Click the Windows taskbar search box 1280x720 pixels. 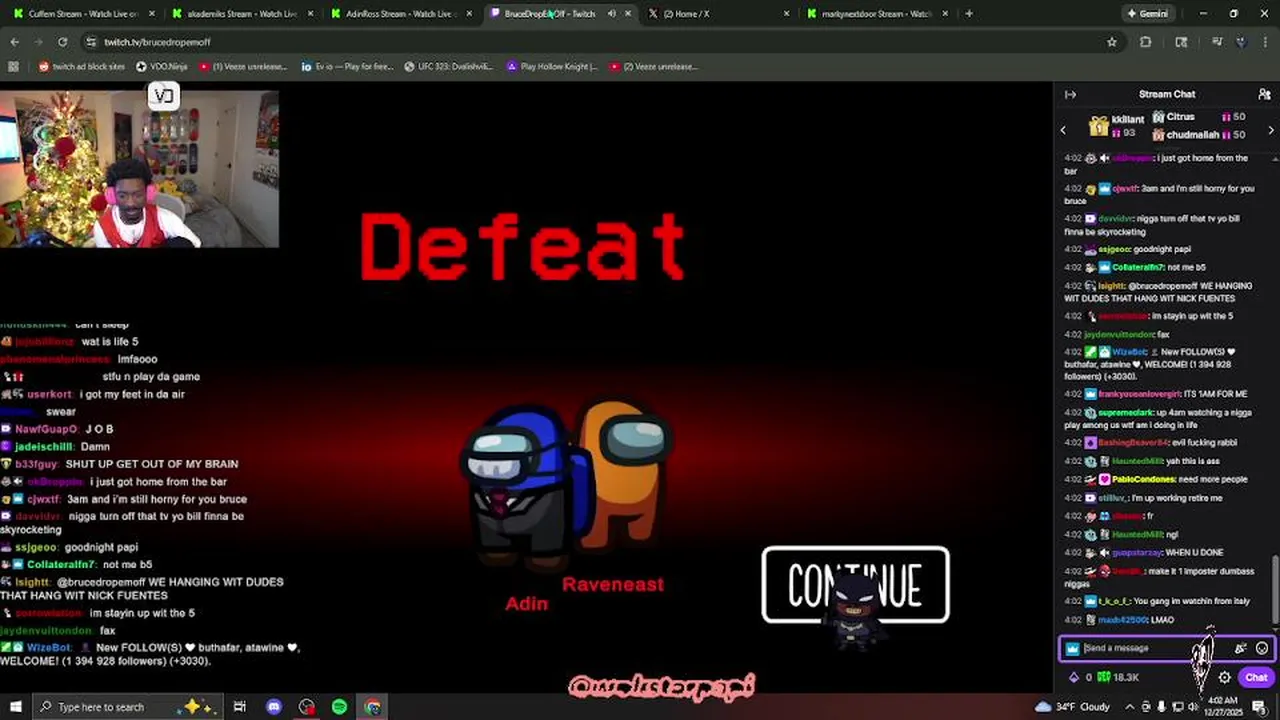[126, 707]
